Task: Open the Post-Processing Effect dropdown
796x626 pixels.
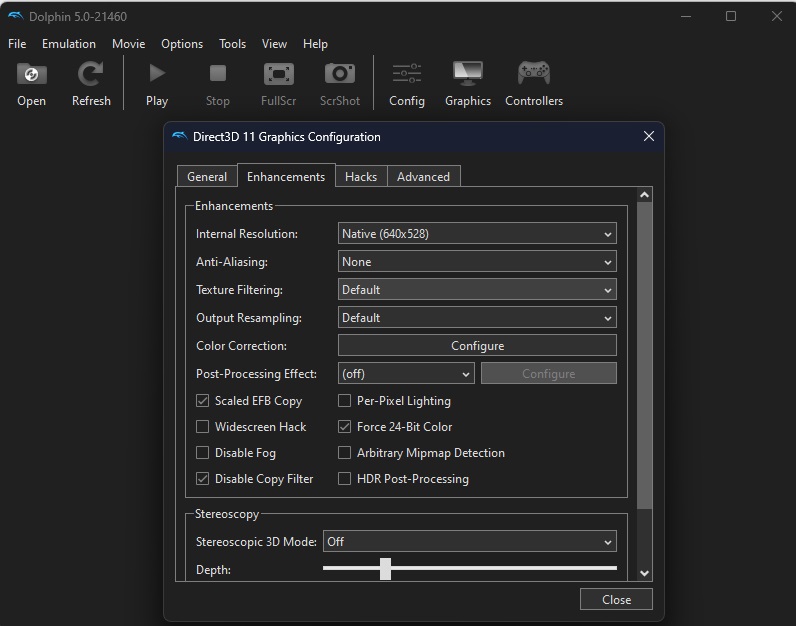Action: point(406,374)
